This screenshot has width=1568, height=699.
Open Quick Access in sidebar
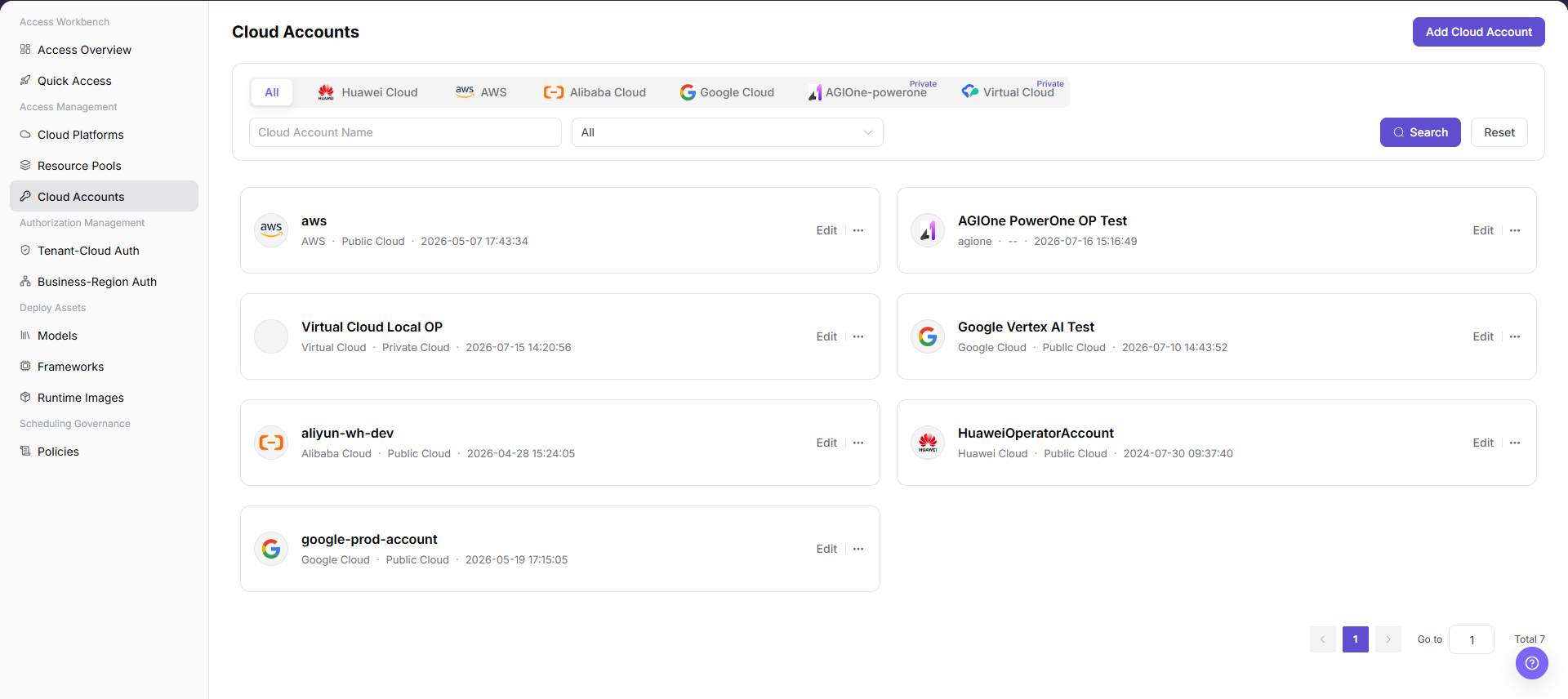pyautogui.click(x=104, y=81)
